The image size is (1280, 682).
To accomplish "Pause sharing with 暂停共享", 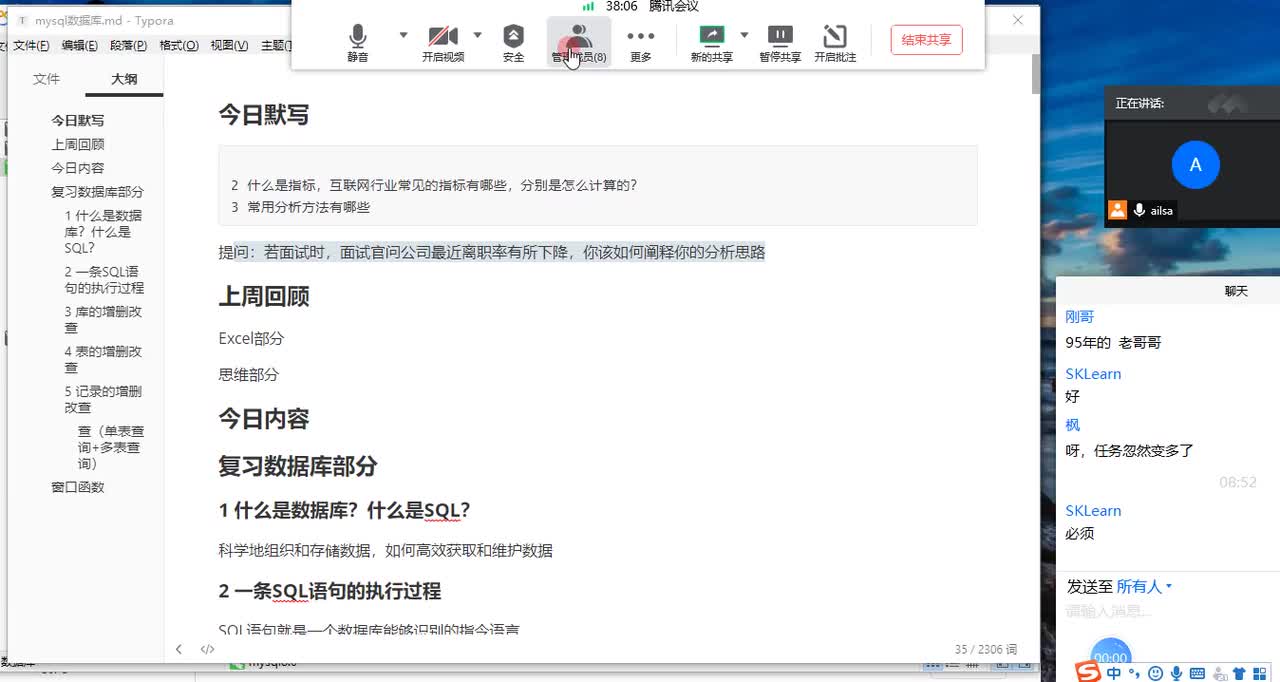I will pos(780,44).
